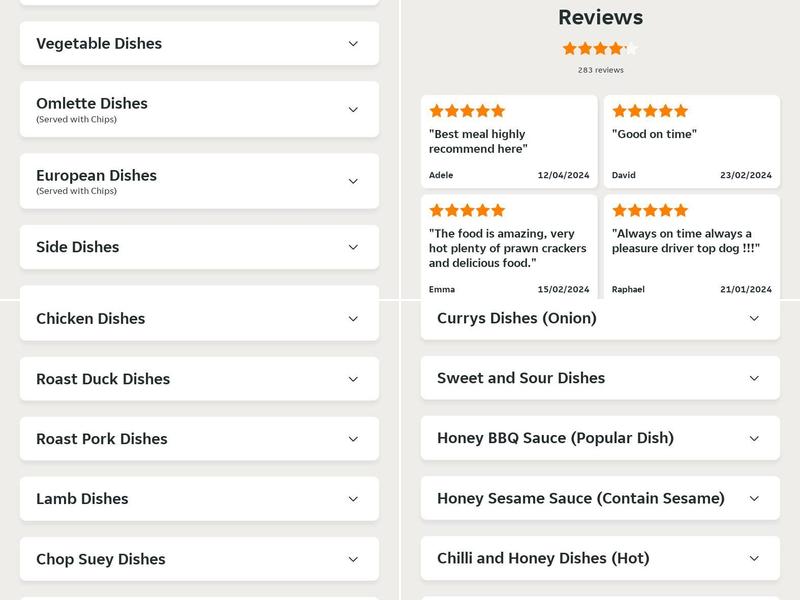Click the Chop Suey Dishes chevron icon

click(353, 559)
